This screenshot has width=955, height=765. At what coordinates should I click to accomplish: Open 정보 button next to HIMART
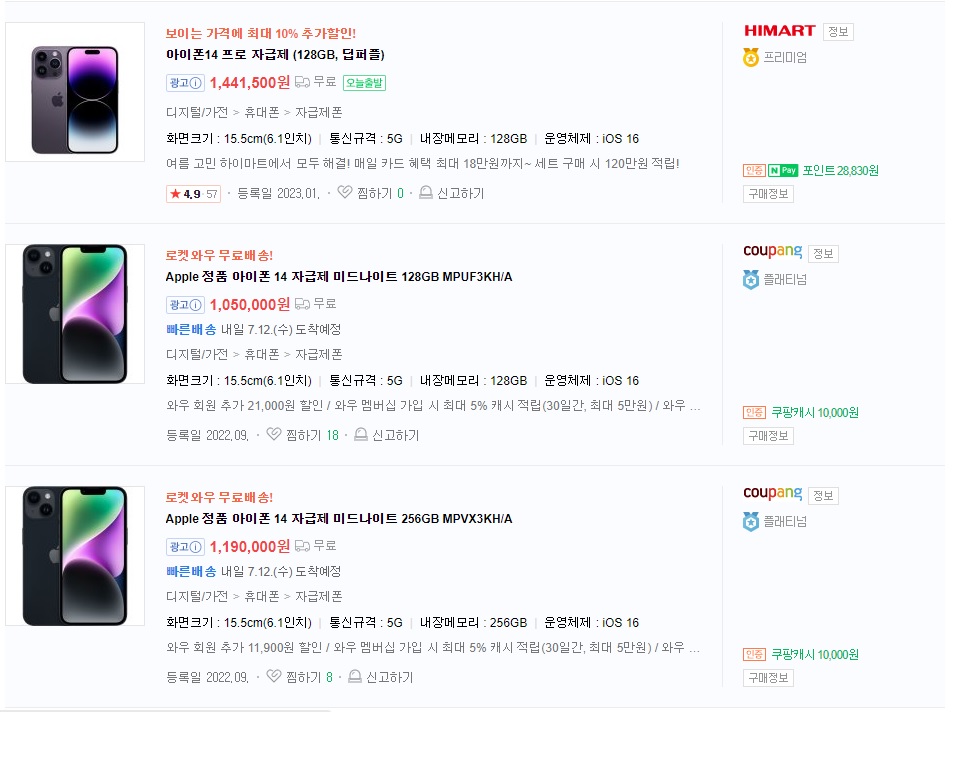(838, 32)
